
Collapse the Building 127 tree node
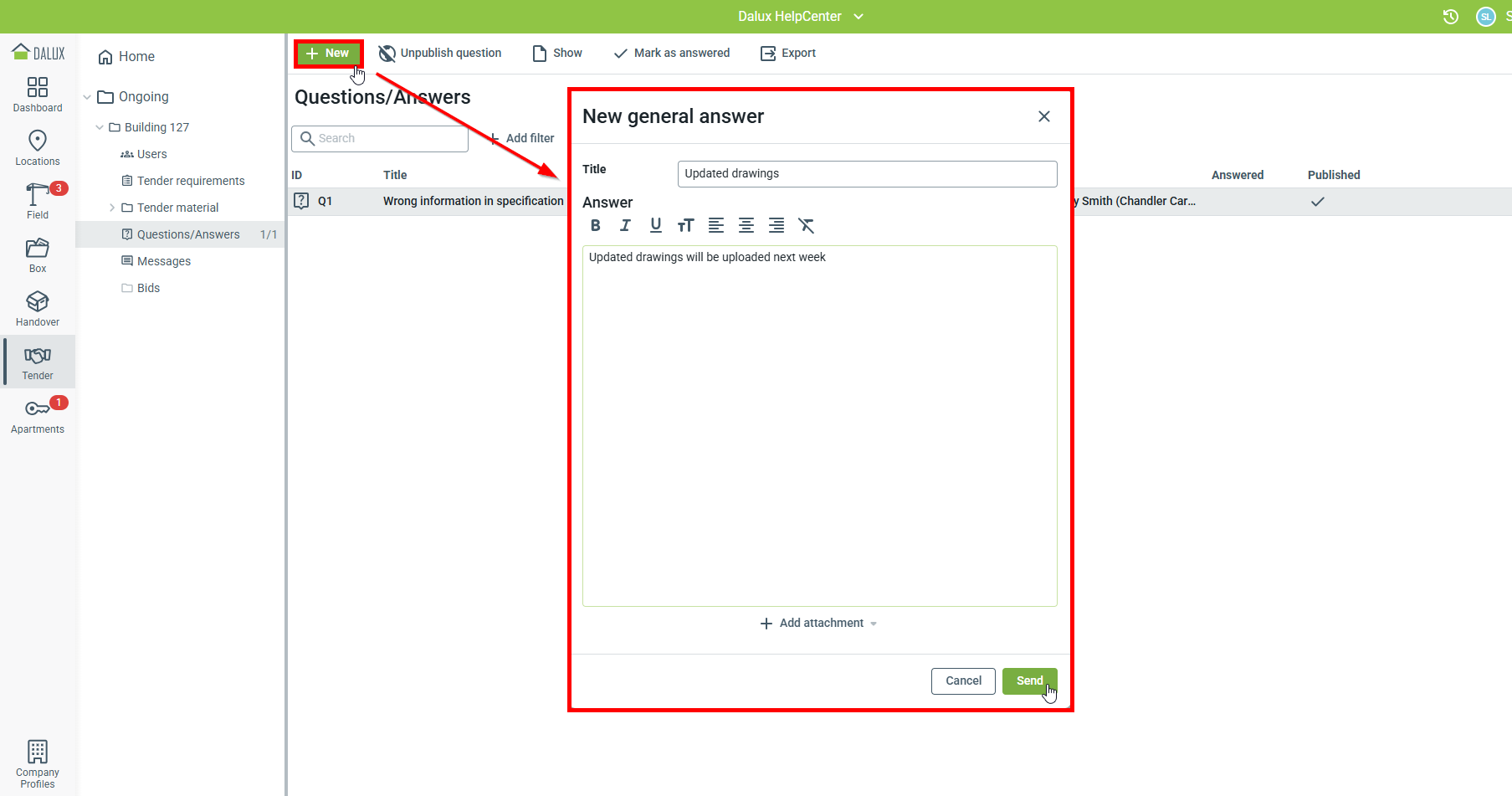pyautogui.click(x=100, y=127)
